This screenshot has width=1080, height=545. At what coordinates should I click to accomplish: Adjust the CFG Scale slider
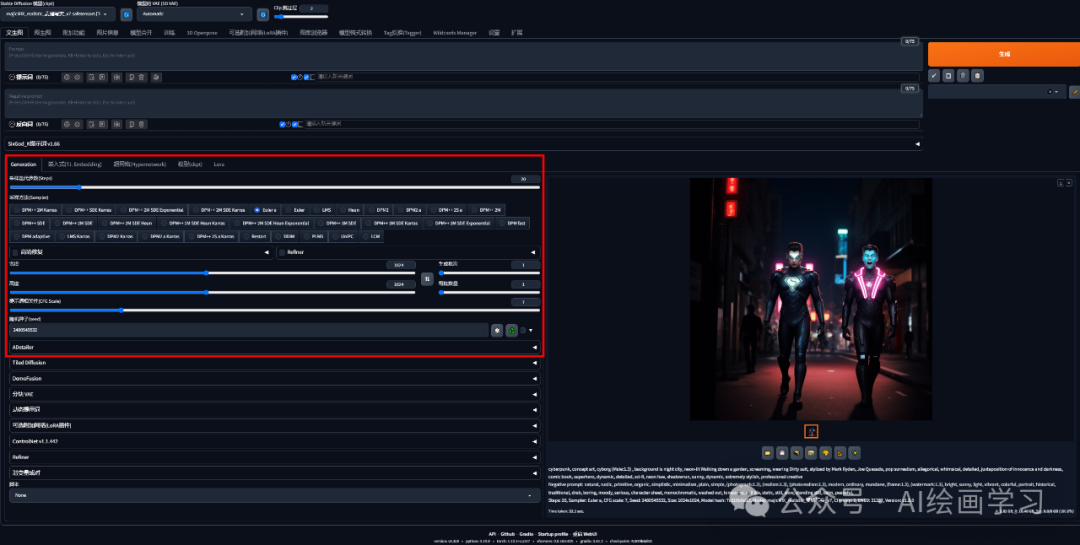(274, 310)
